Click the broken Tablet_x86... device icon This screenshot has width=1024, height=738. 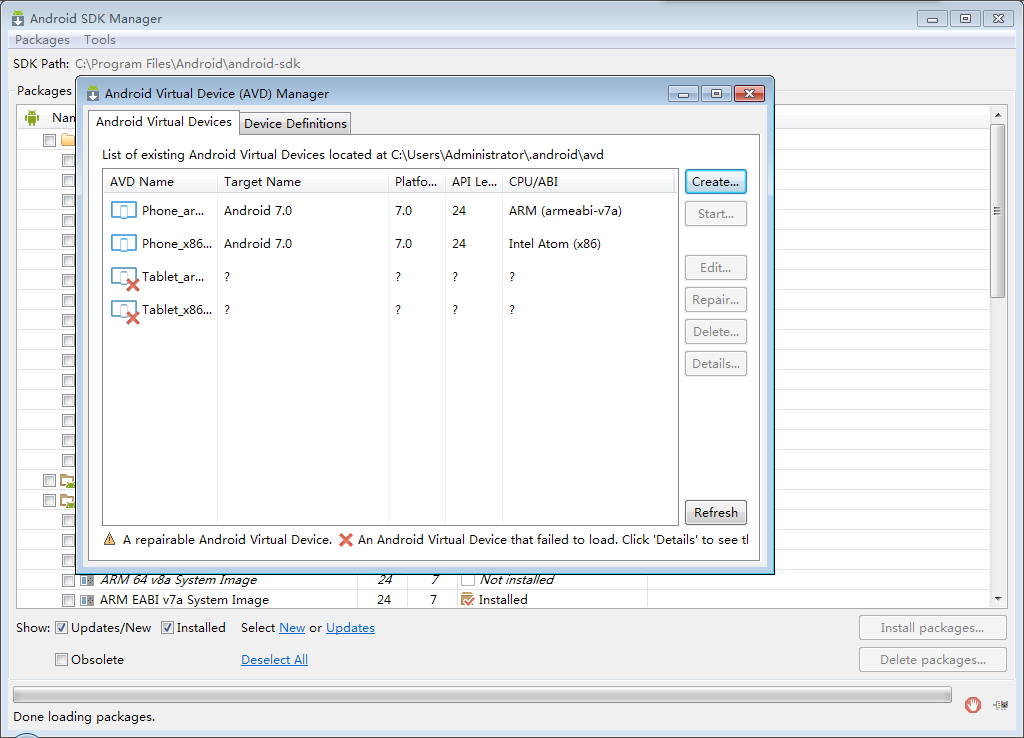(125, 312)
